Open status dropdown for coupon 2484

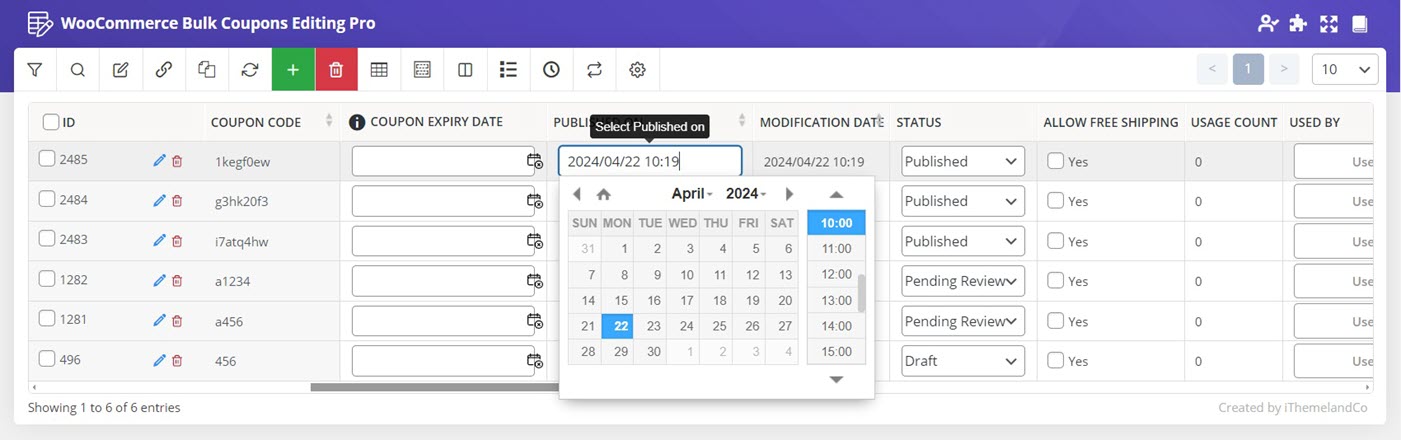point(963,201)
